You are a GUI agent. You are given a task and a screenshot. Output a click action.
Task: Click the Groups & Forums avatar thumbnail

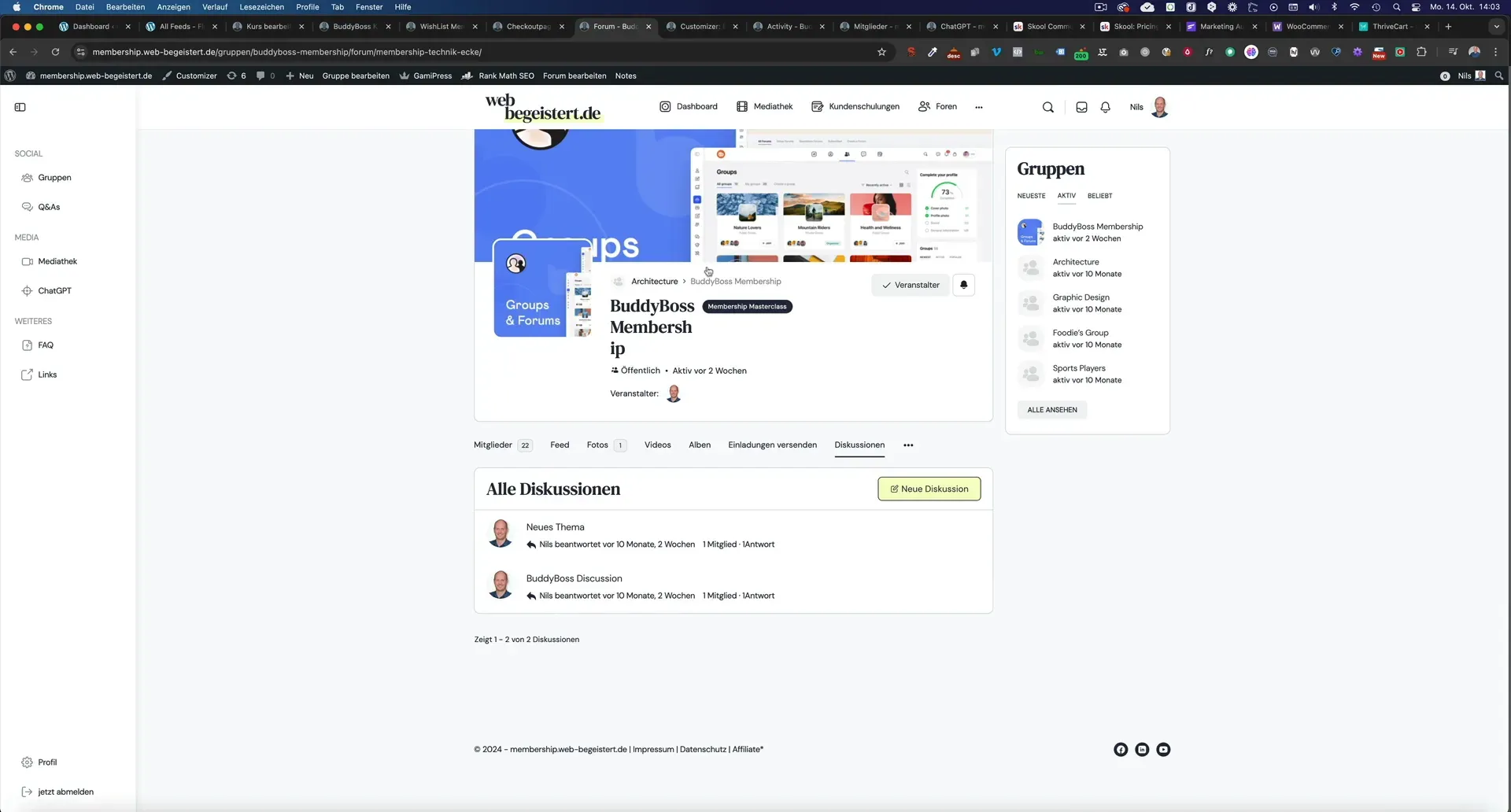point(542,289)
